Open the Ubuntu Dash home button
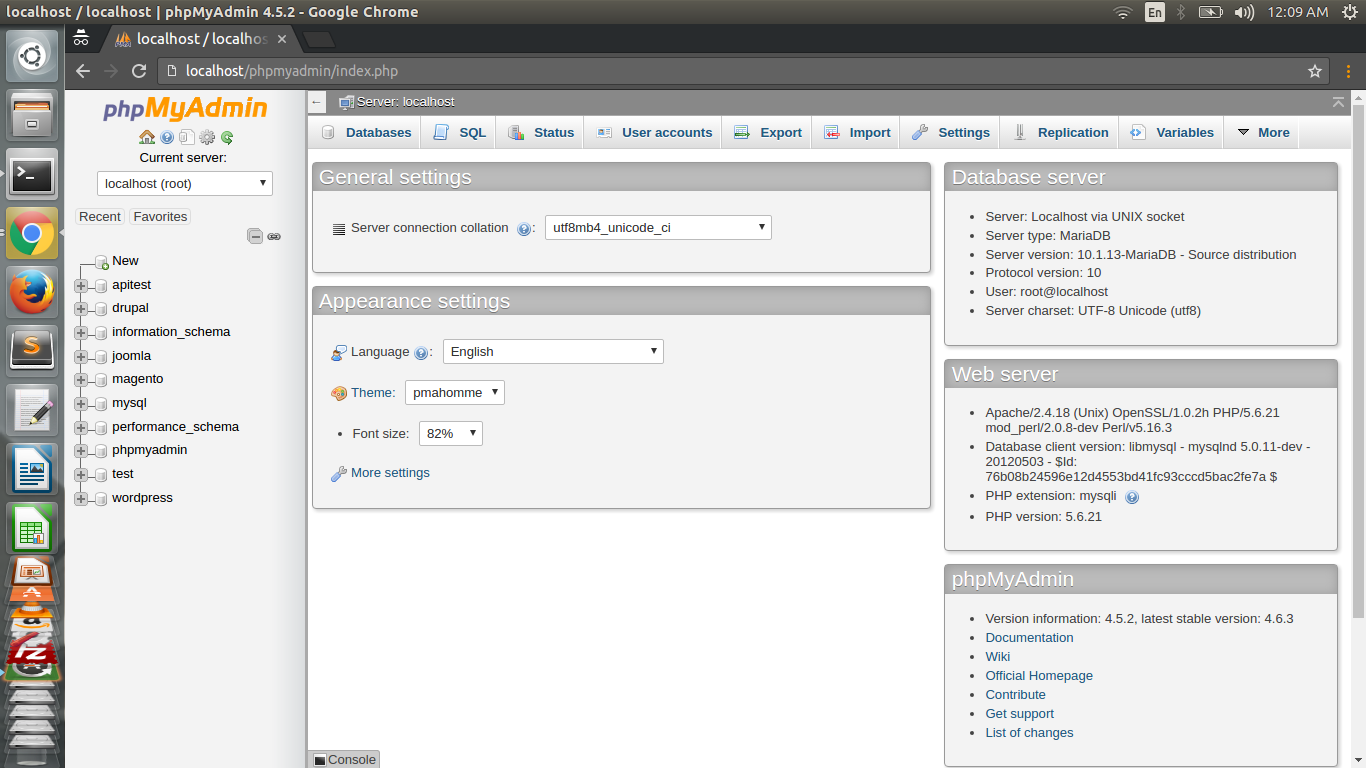 coord(33,57)
